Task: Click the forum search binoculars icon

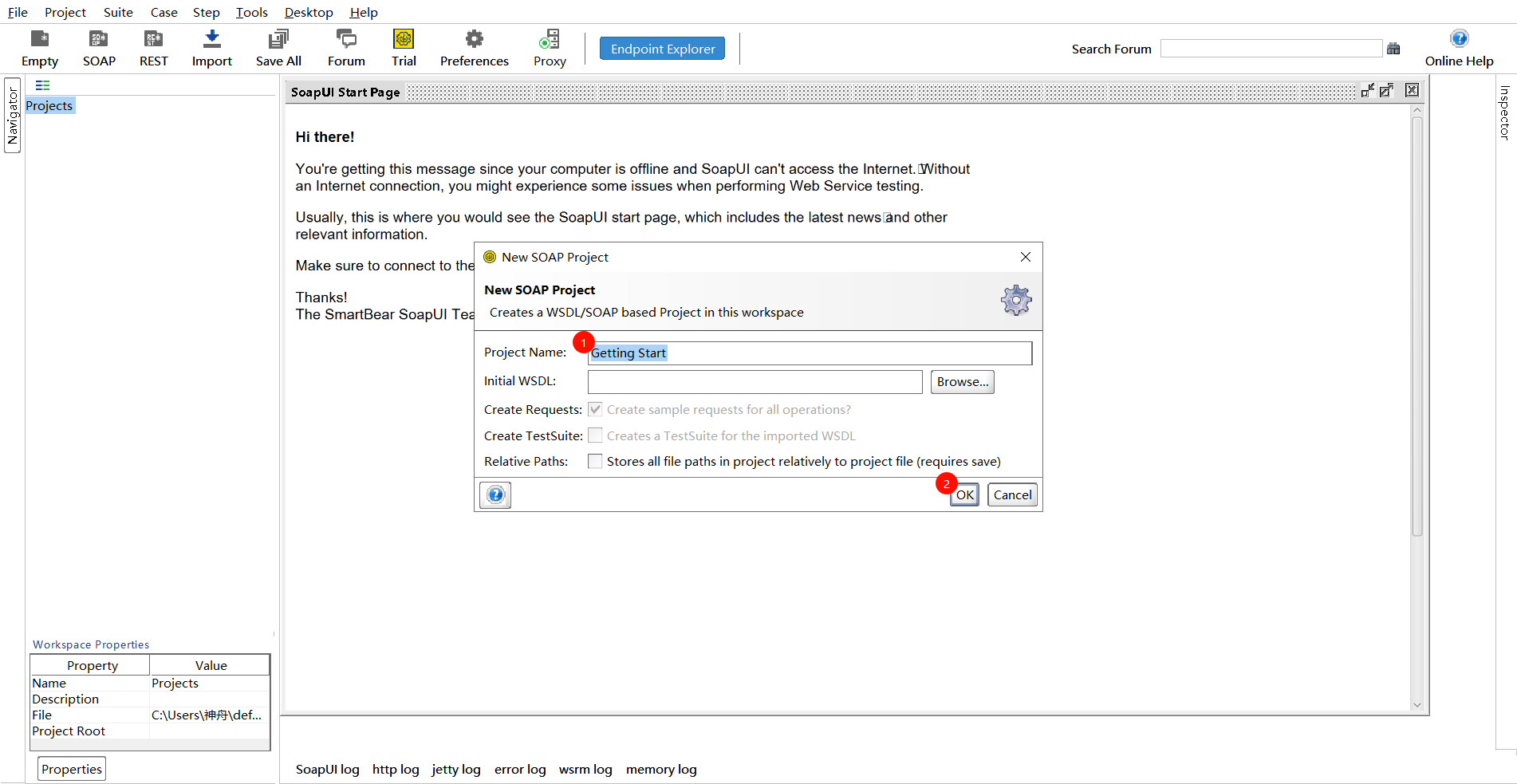Action: coord(1393,49)
